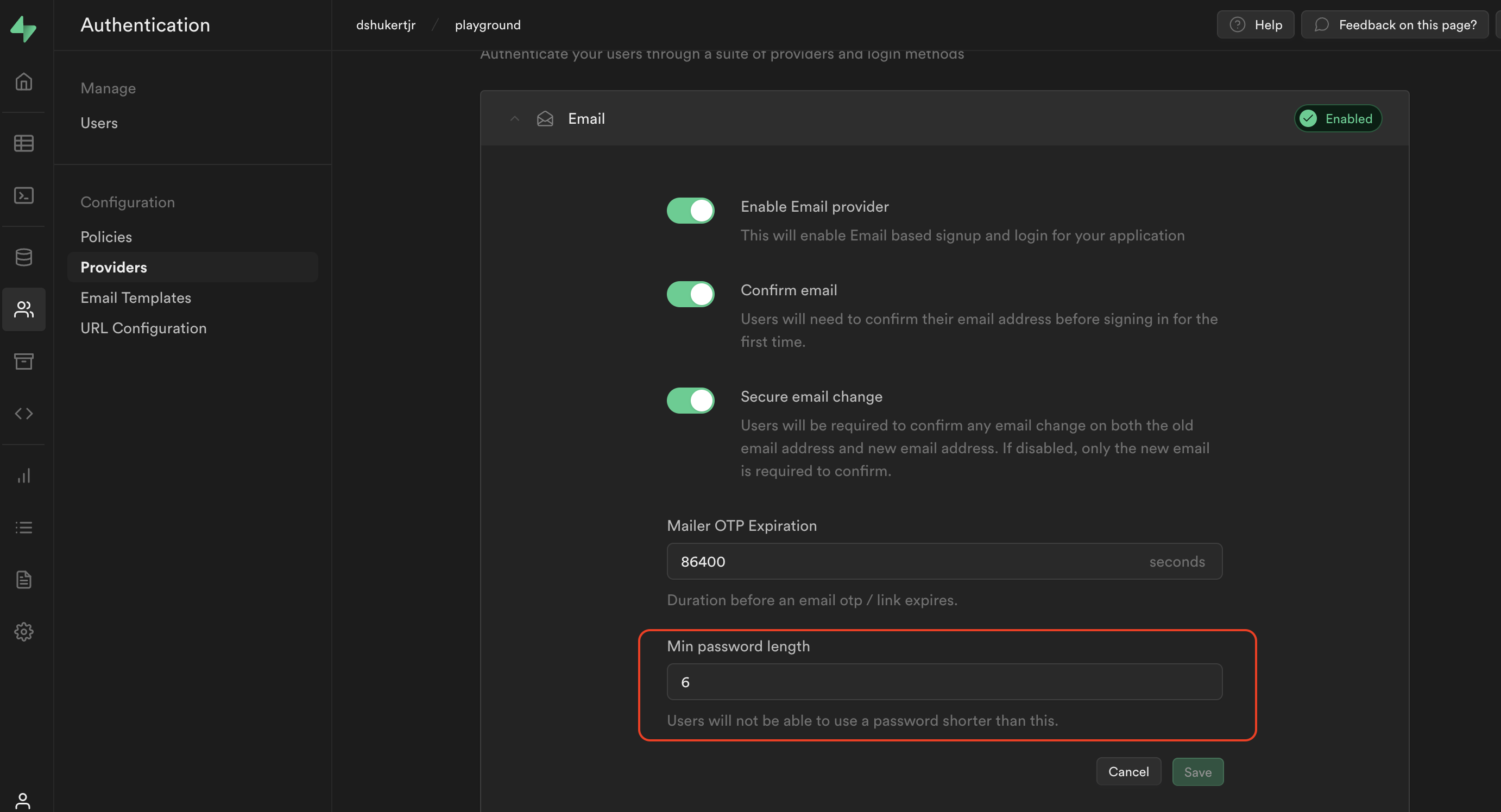
Task: Open the account profile icon
Action: click(x=23, y=802)
